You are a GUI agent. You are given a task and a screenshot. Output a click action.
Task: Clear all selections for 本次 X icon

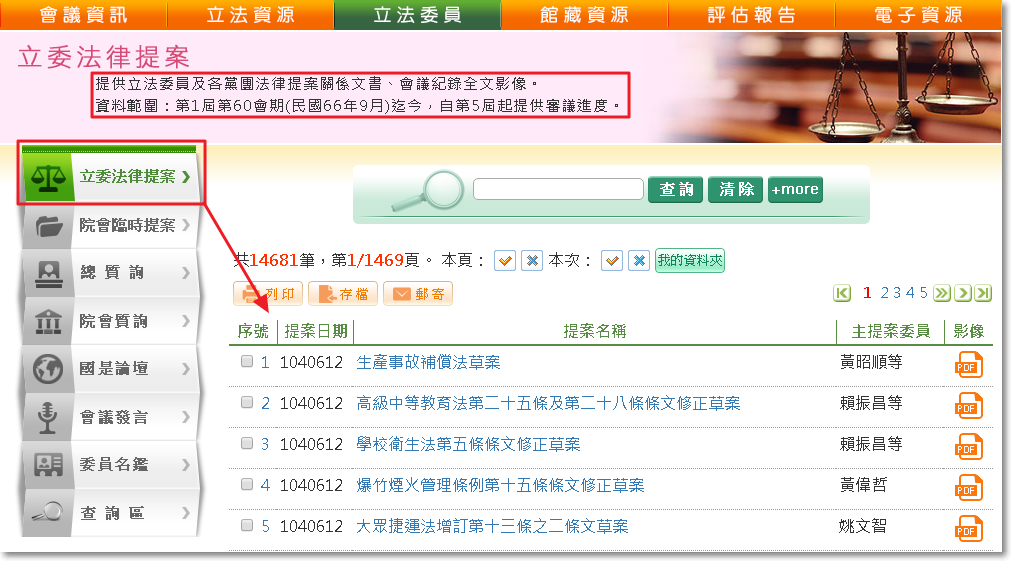click(639, 261)
